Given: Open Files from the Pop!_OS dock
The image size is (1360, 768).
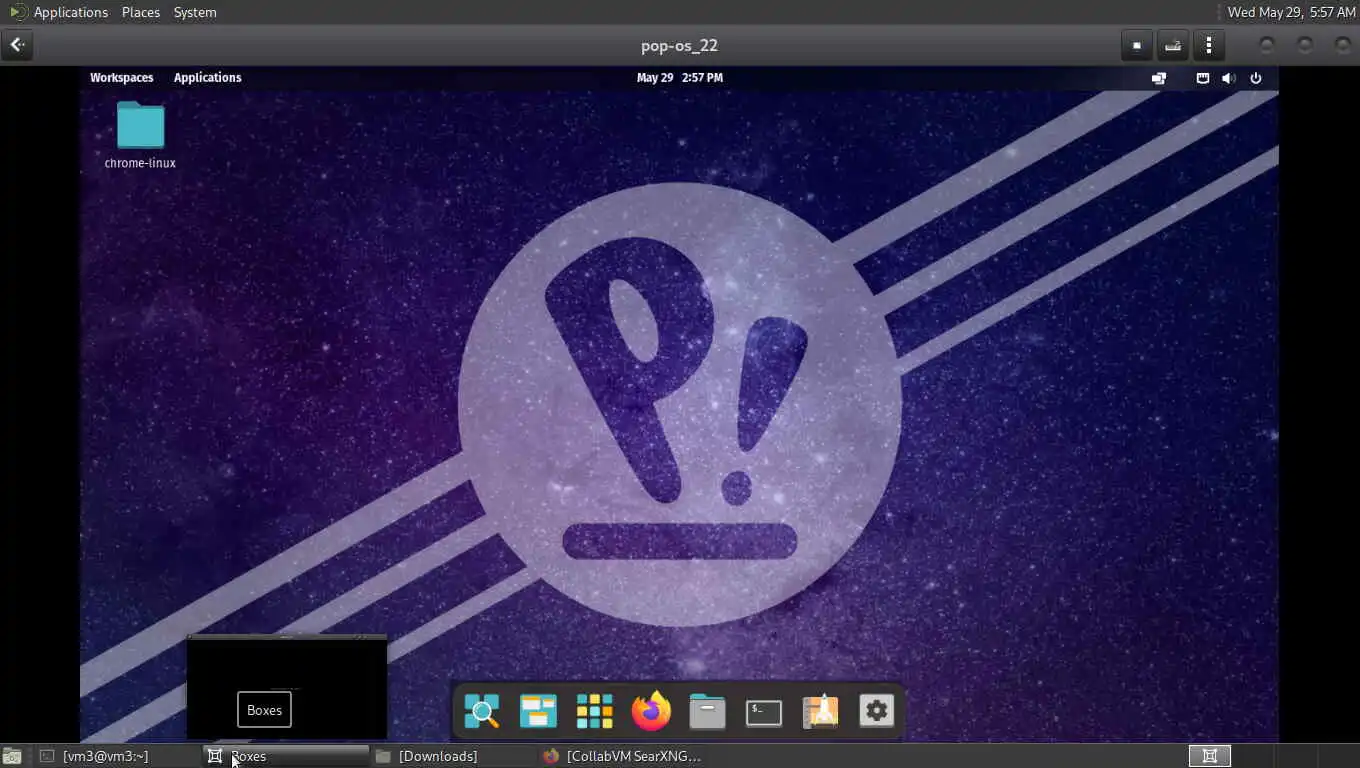Looking at the screenshot, I should click(707, 711).
